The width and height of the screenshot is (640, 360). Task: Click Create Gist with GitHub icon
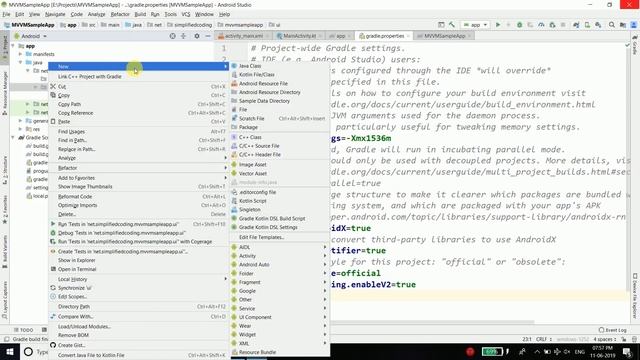click(138, 345)
